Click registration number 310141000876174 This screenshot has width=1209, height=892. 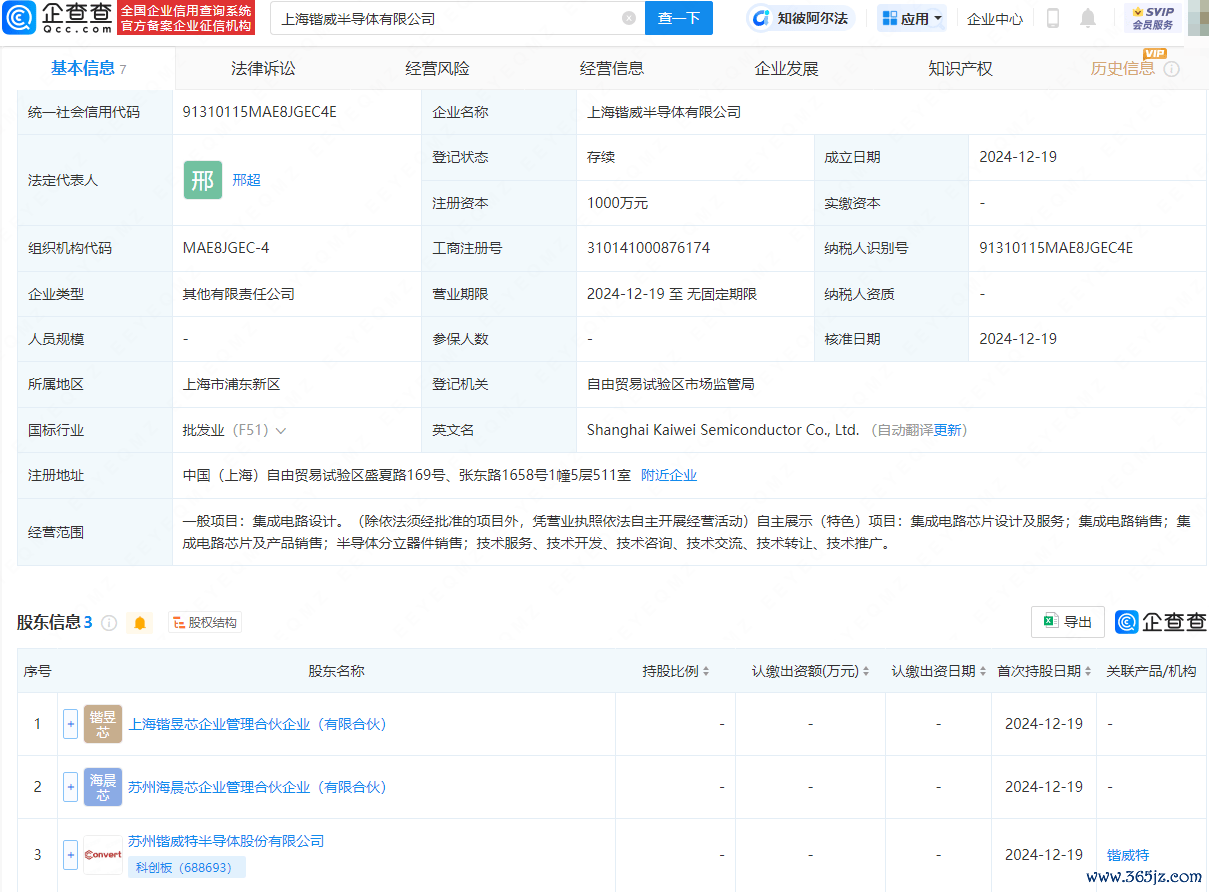point(648,248)
